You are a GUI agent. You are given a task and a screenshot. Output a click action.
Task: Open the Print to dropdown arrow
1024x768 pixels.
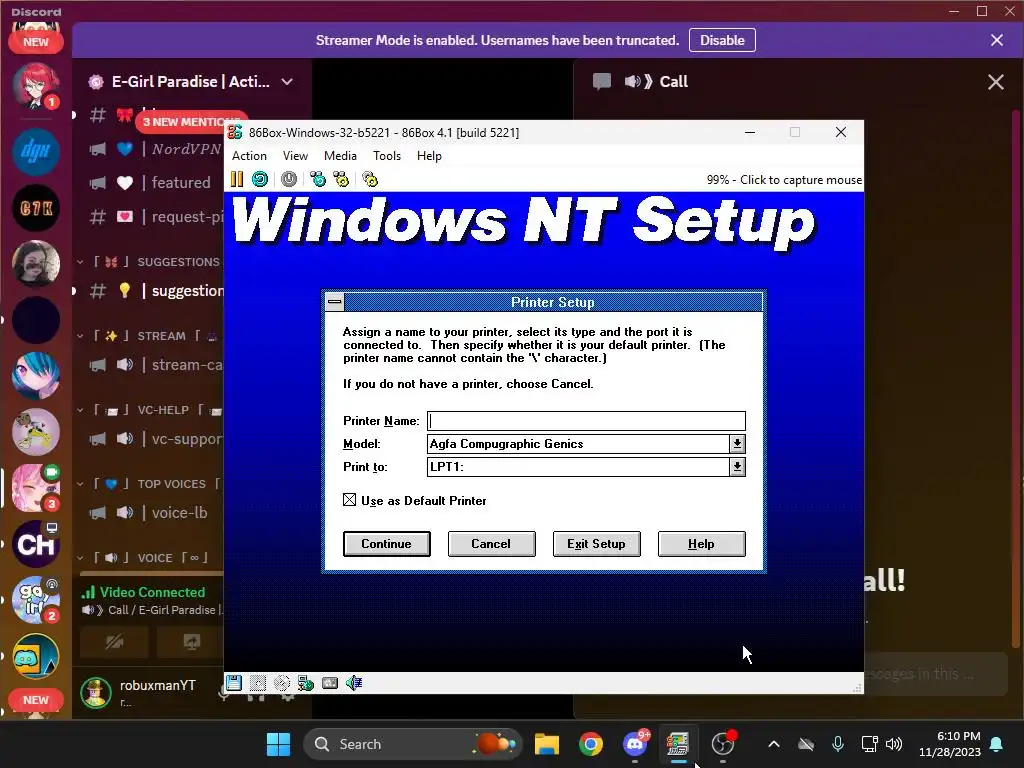(737, 467)
